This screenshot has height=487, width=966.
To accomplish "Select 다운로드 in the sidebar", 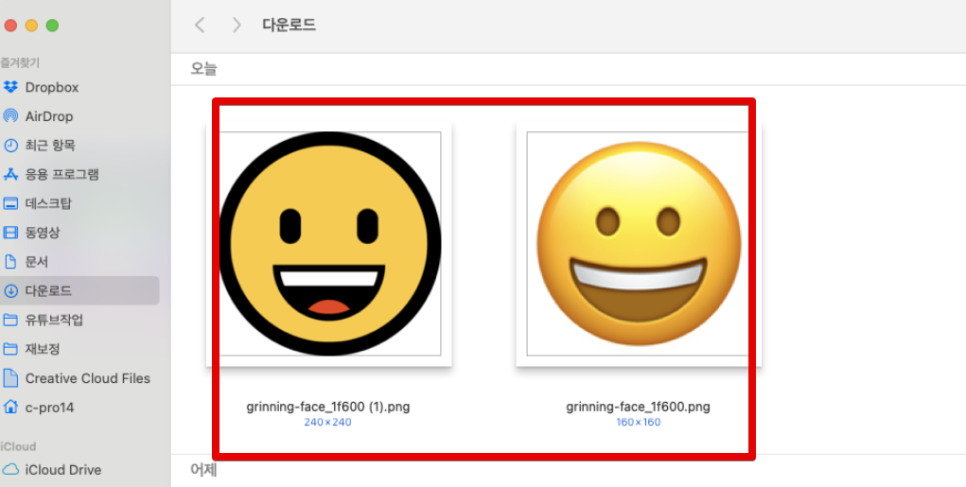I will 79,290.
